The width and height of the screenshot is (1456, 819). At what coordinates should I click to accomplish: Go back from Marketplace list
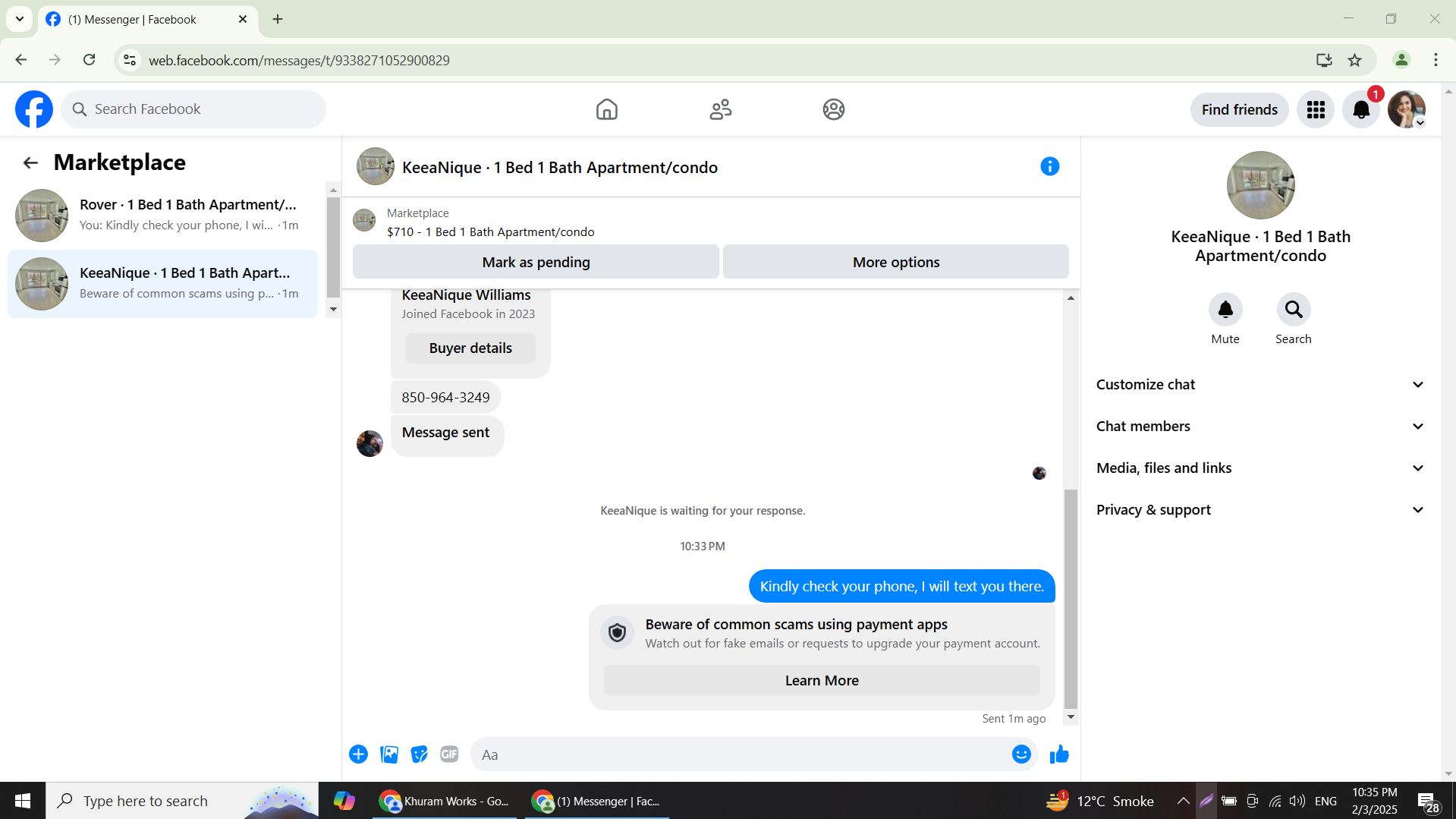pos(30,162)
